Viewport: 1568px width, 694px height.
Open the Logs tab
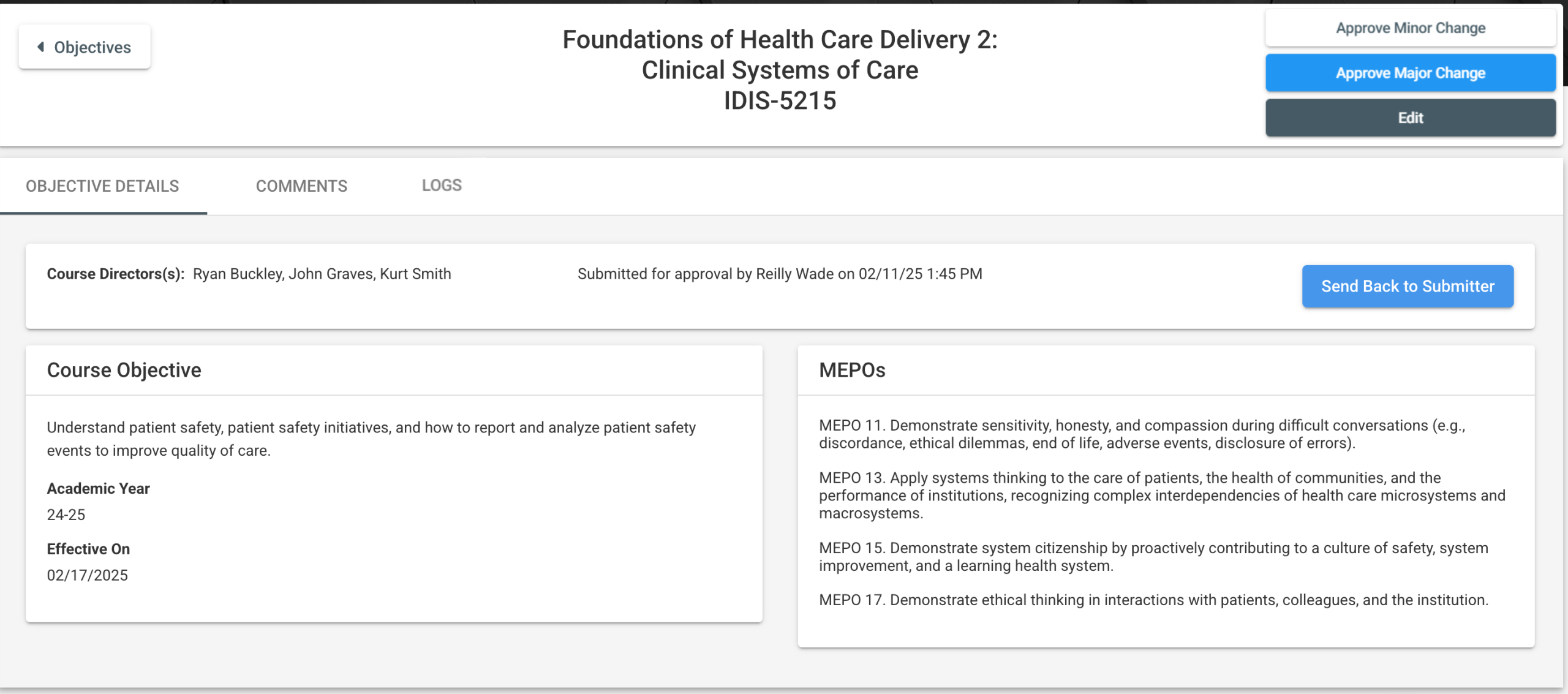442,186
